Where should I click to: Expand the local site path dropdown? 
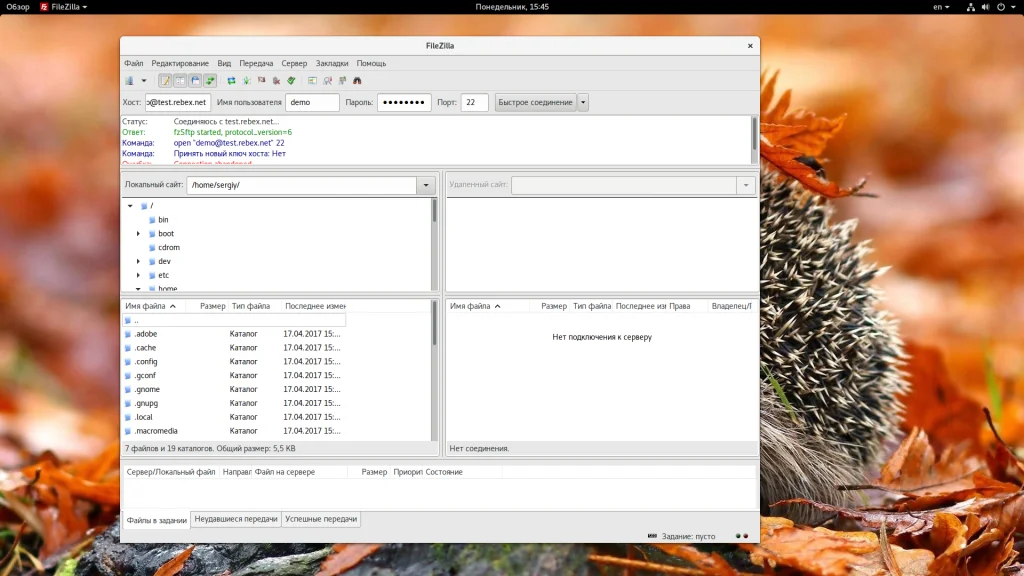point(427,185)
